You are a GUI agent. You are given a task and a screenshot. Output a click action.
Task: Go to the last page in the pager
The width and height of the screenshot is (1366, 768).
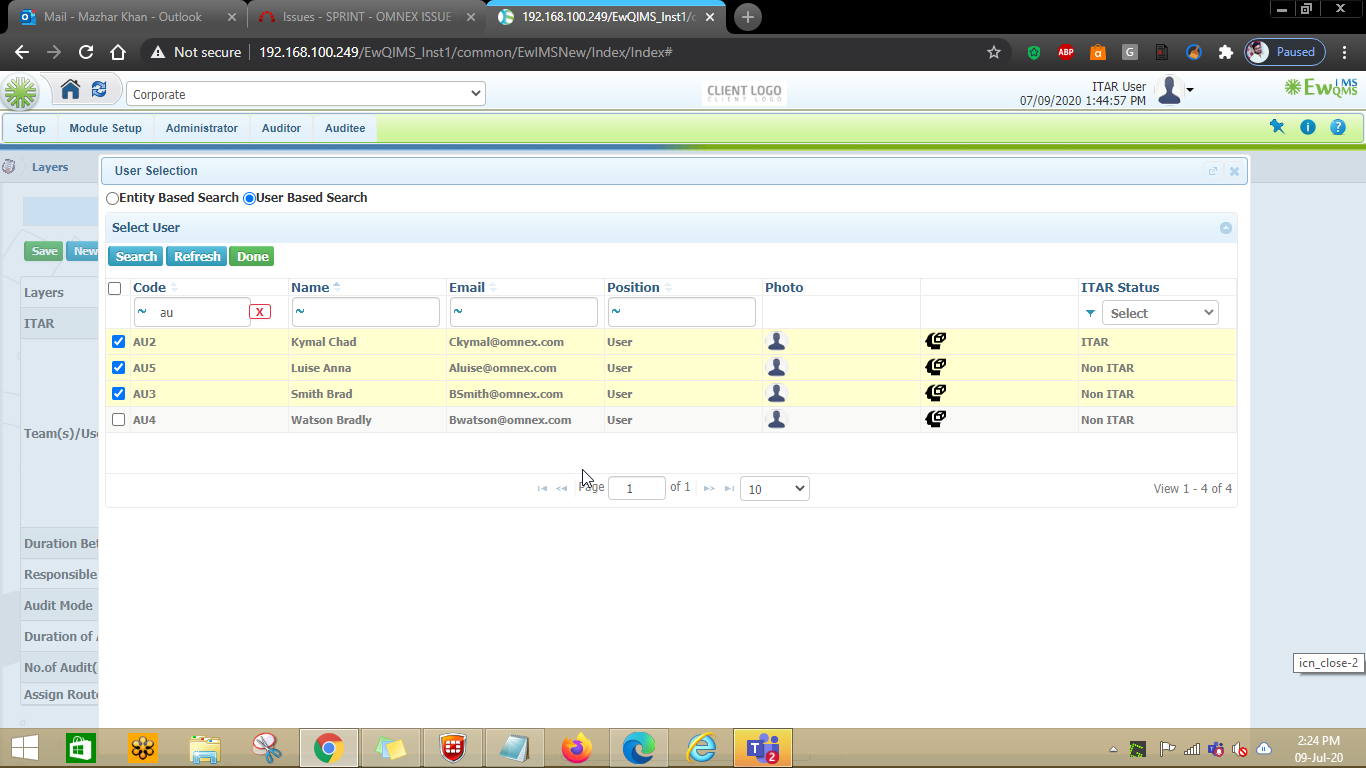pos(729,488)
